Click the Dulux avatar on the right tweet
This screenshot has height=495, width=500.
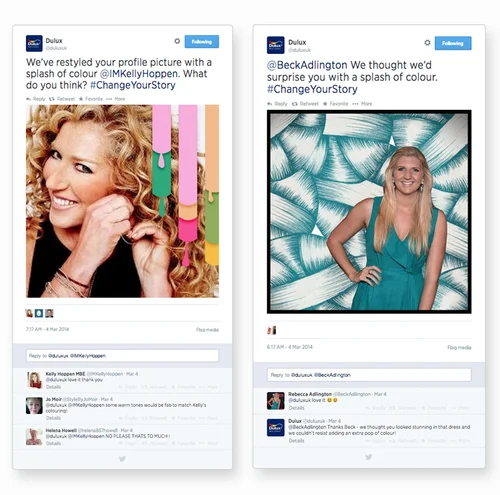(x=275, y=45)
